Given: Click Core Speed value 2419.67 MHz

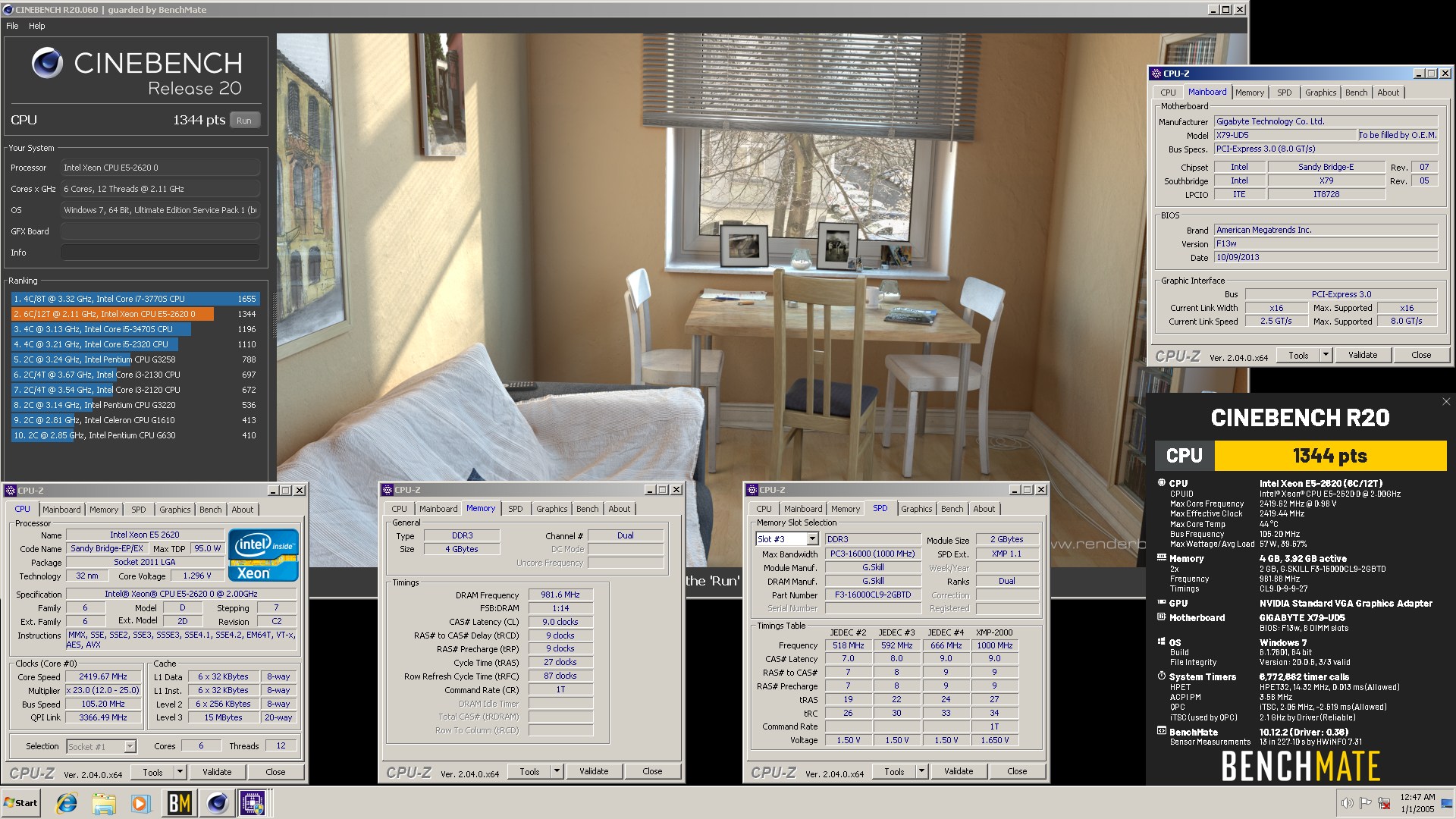Looking at the screenshot, I should coord(103,676).
